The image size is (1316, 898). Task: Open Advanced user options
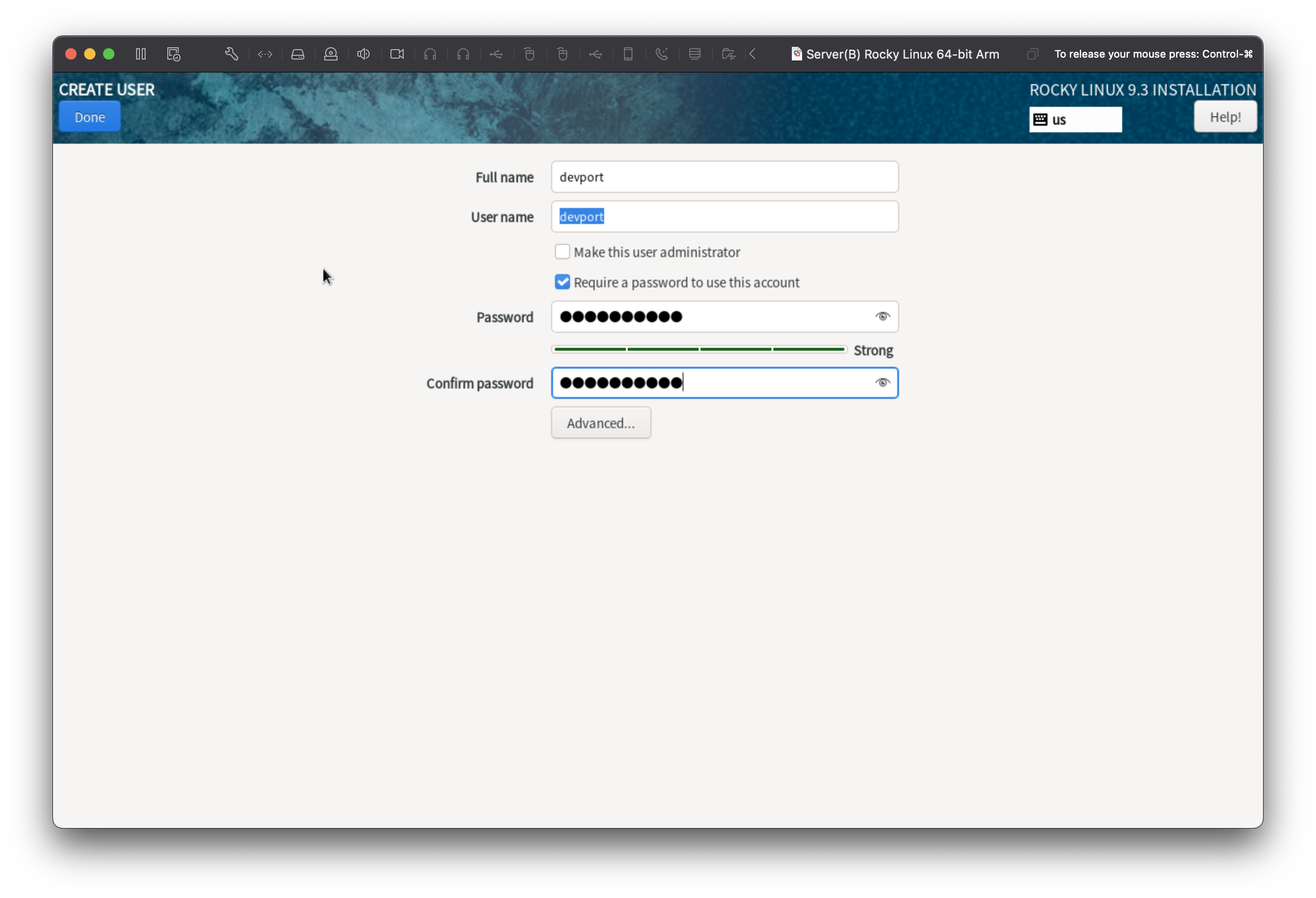point(601,423)
